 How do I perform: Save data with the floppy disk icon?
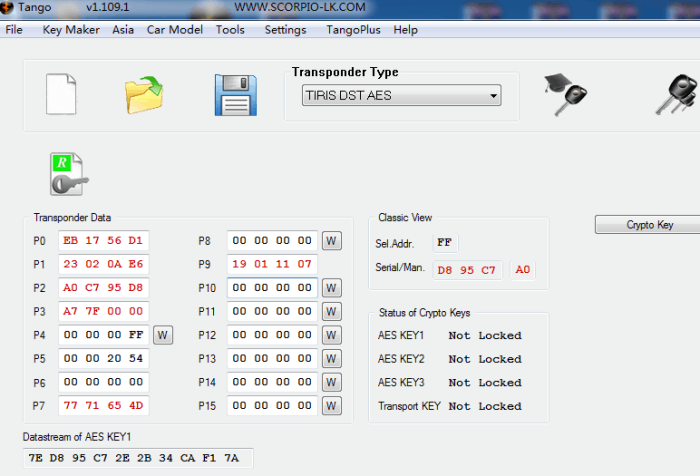(236, 95)
